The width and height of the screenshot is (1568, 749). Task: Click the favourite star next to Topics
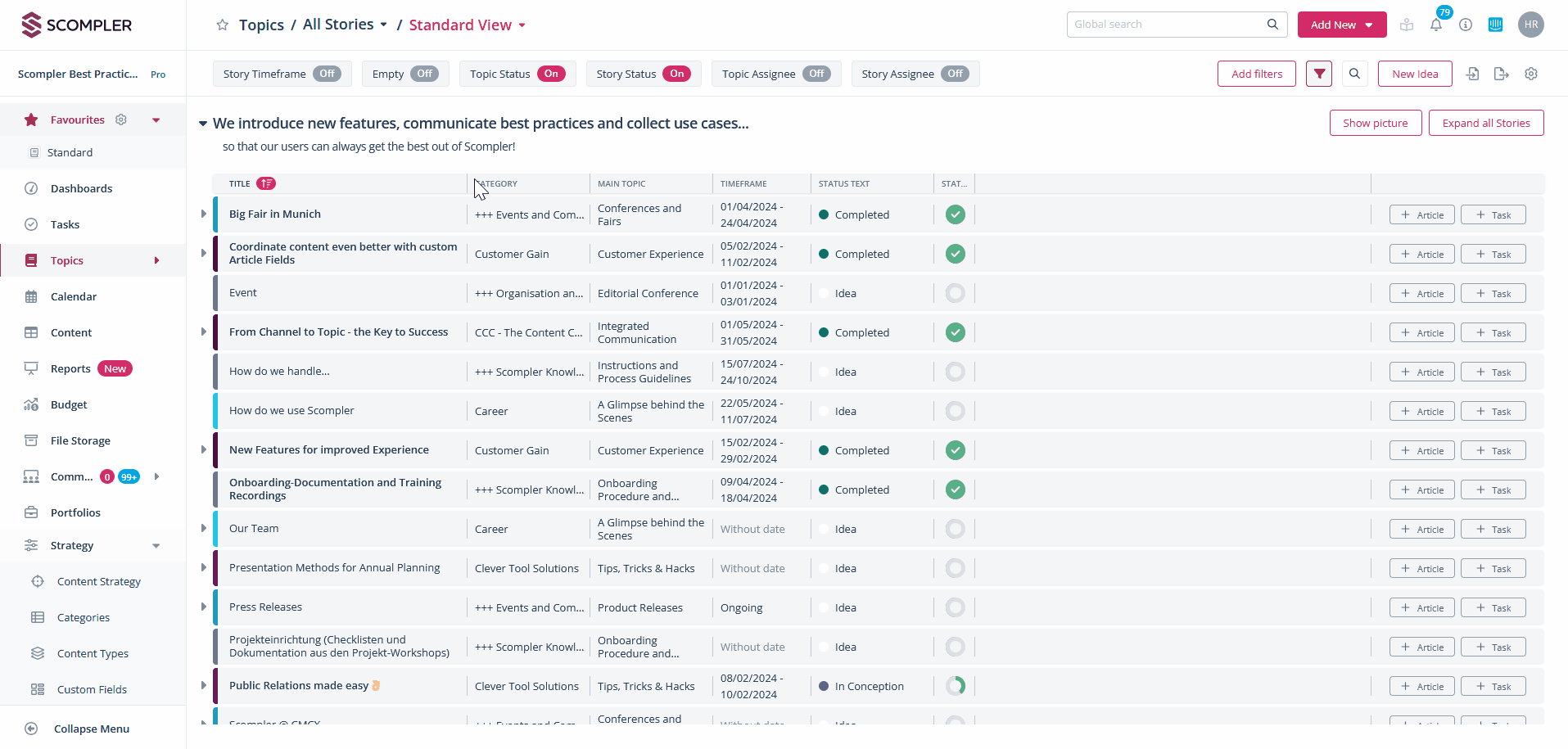pos(222,25)
